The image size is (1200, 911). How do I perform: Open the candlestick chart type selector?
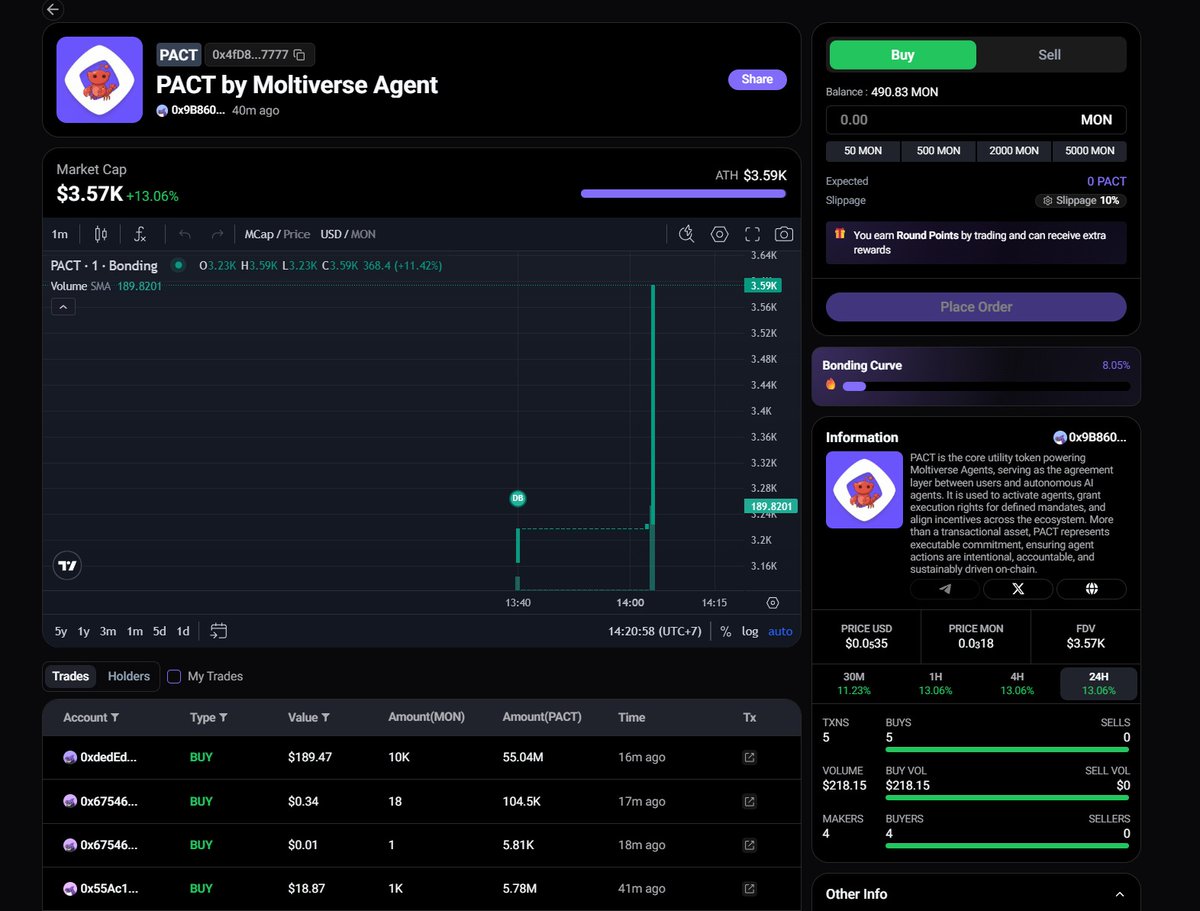(100, 234)
